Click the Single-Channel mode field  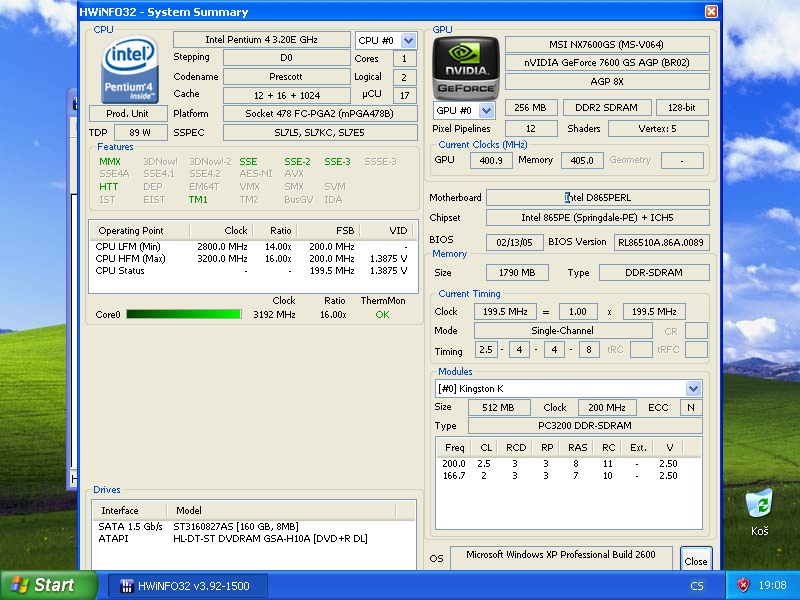563,331
